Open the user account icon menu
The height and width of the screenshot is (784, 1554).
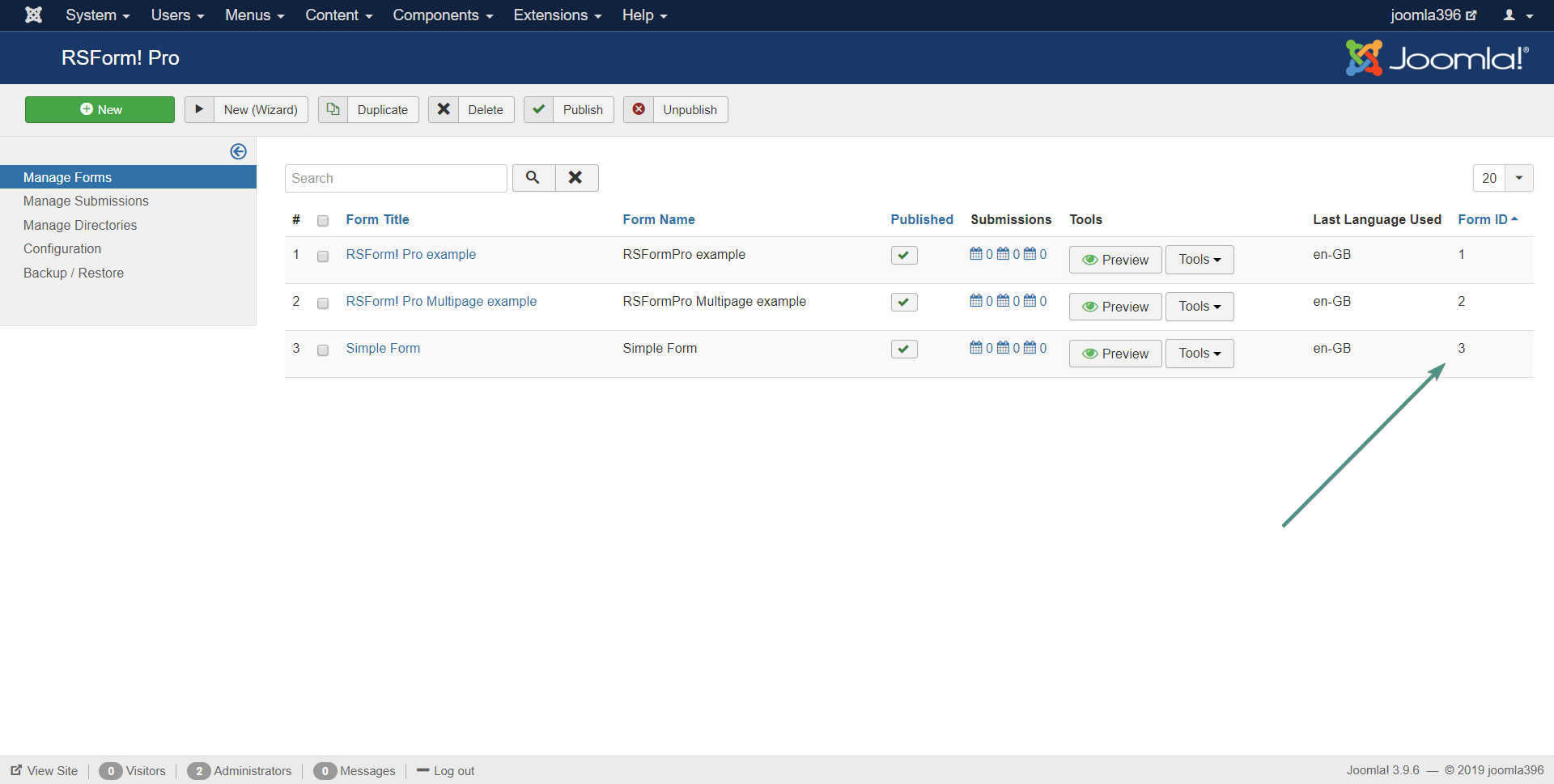pos(1518,15)
